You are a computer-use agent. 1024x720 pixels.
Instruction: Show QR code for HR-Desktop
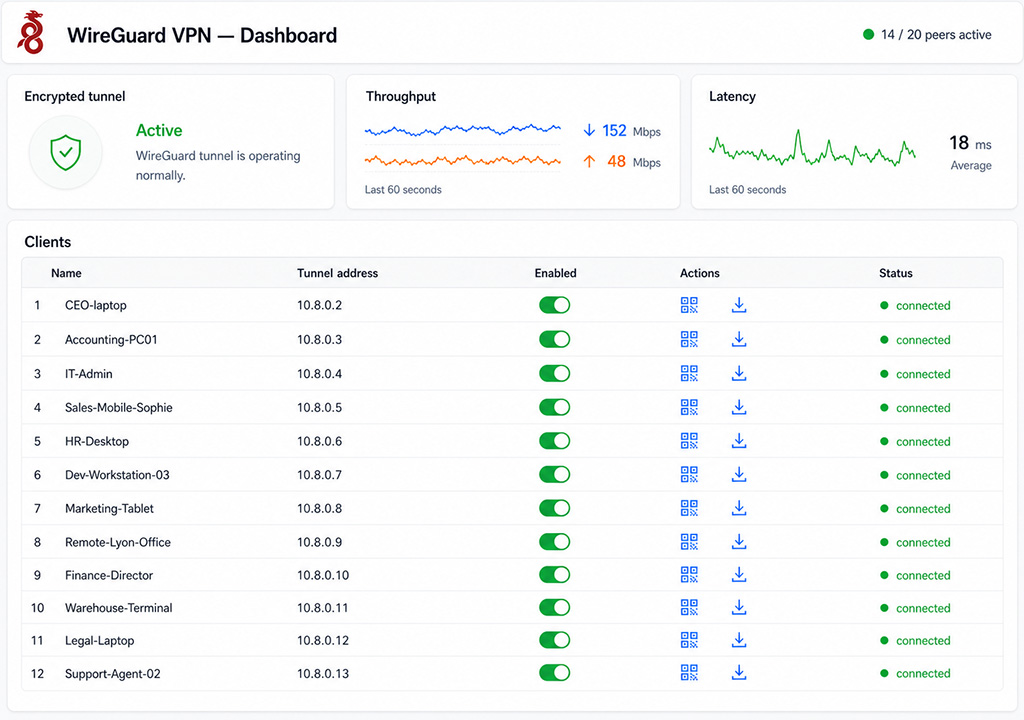coord(689,441)
